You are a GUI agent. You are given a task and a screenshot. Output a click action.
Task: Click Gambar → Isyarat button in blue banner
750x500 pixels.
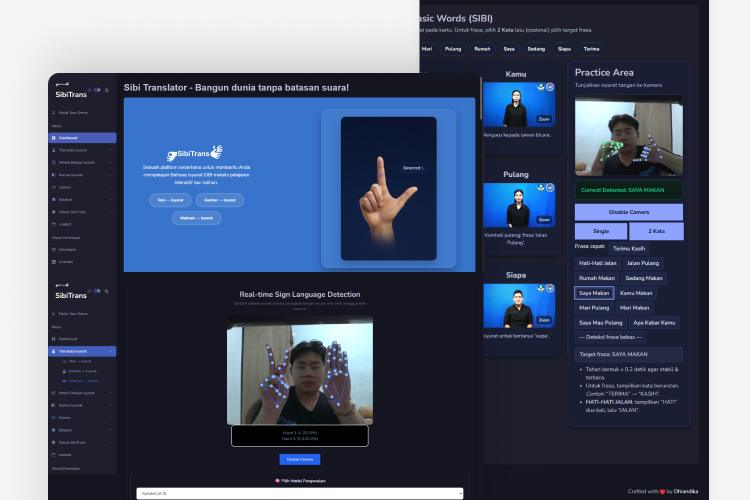point(220,200)
